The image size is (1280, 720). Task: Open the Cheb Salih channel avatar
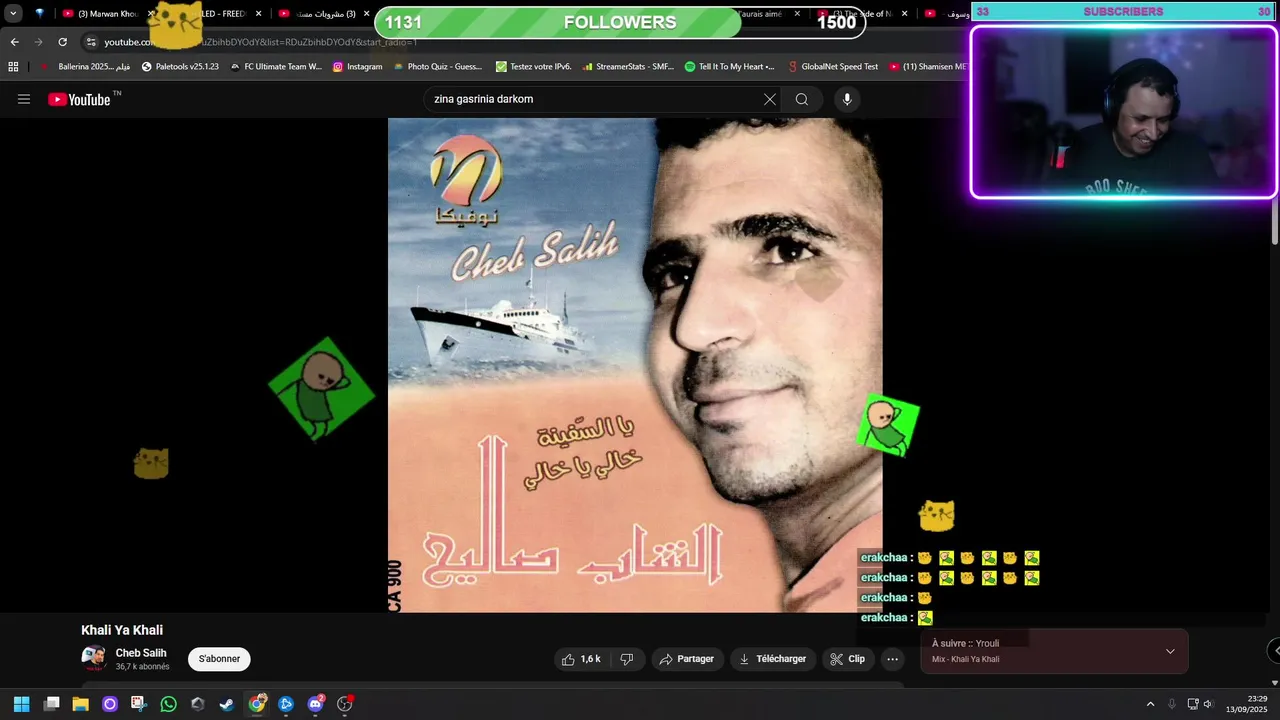pyautogui.click(x=94, y=658)
